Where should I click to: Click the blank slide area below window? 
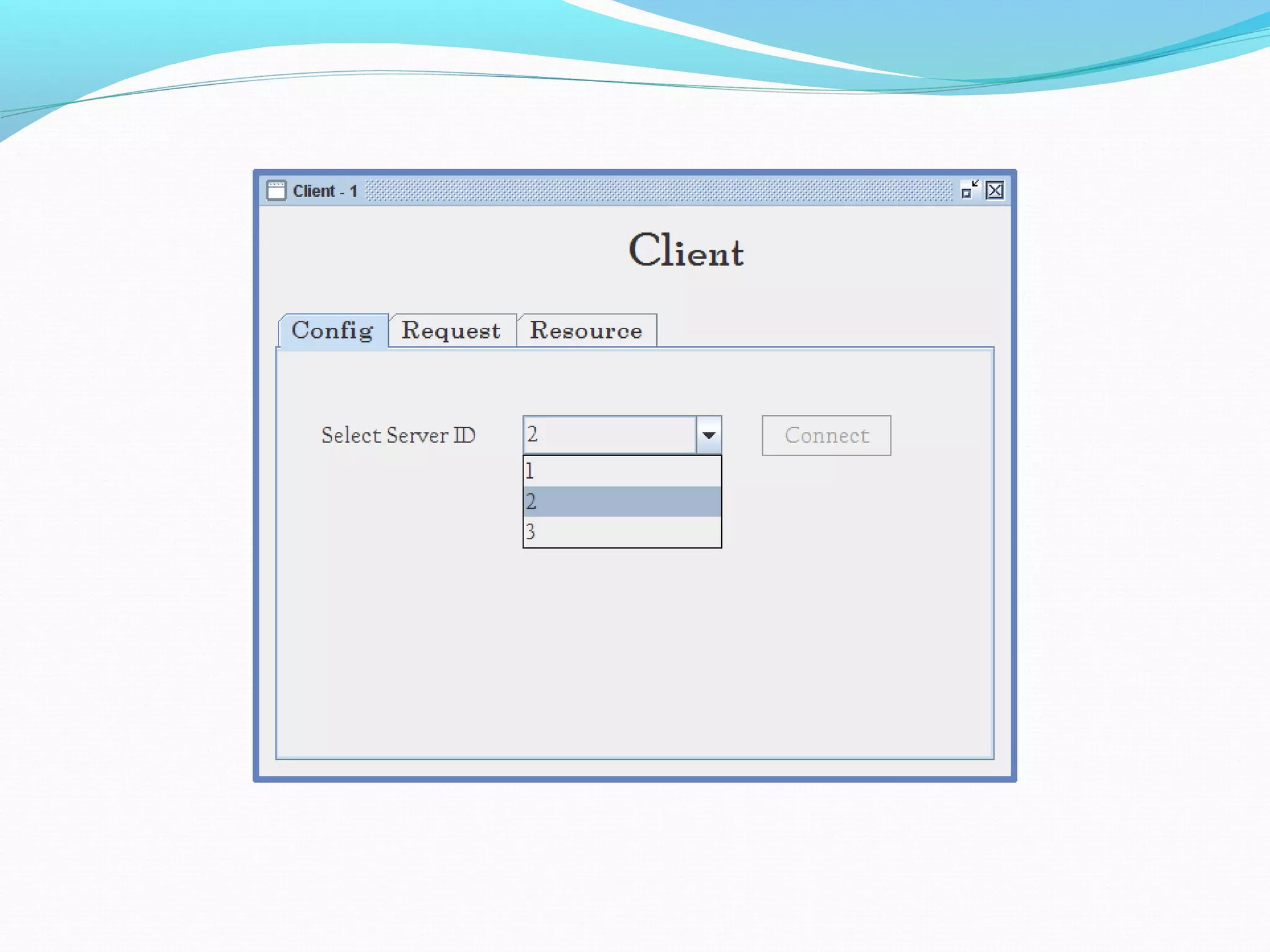click(635, 868)
